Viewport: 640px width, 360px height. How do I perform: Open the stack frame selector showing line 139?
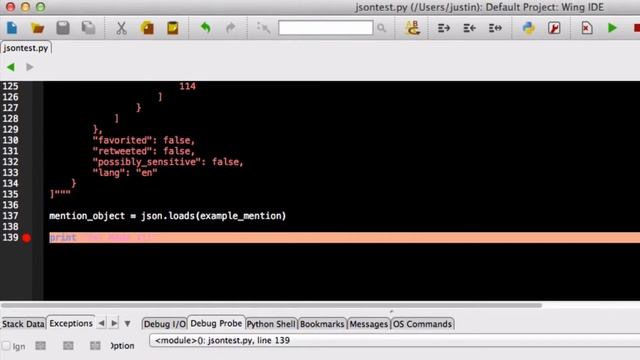tap(394, 340)
